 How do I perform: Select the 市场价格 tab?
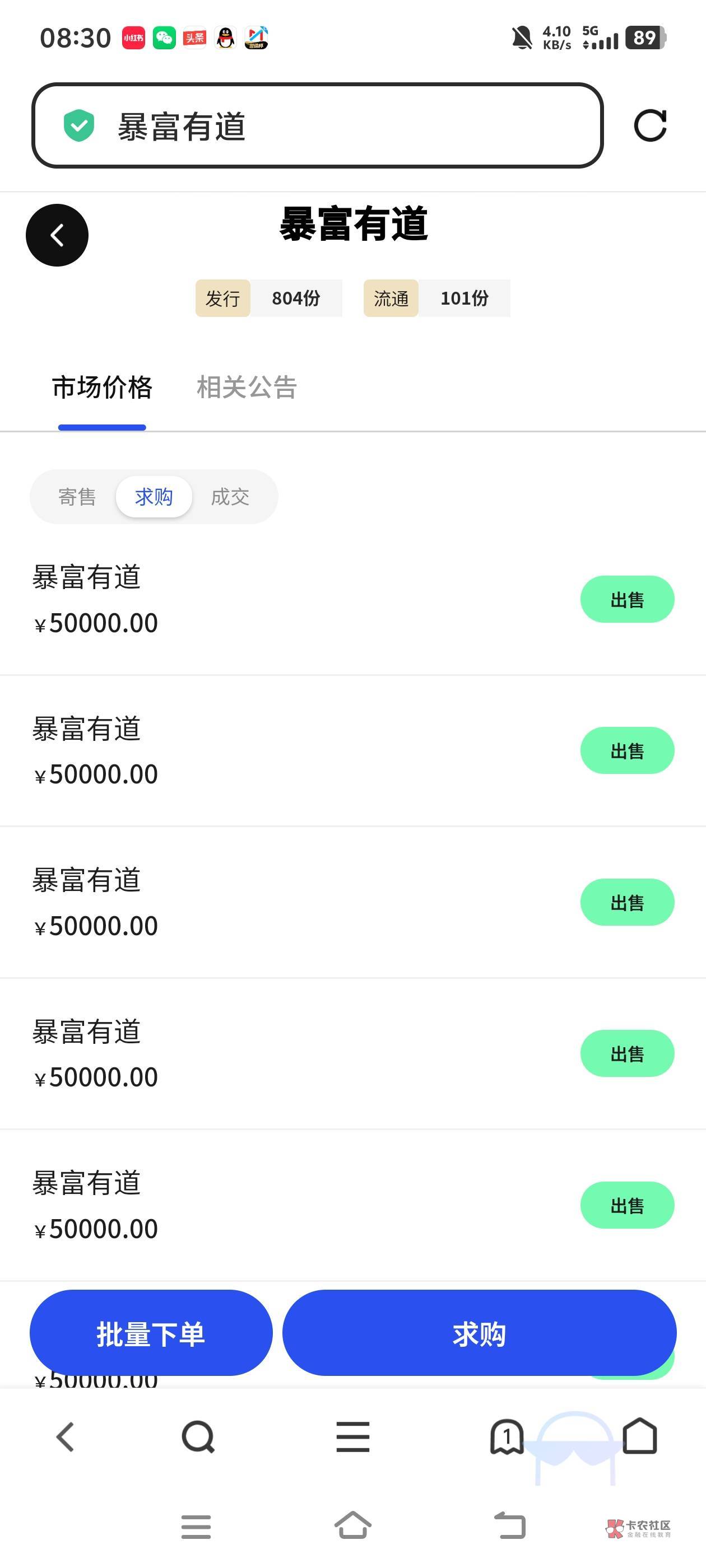point(102,387)
